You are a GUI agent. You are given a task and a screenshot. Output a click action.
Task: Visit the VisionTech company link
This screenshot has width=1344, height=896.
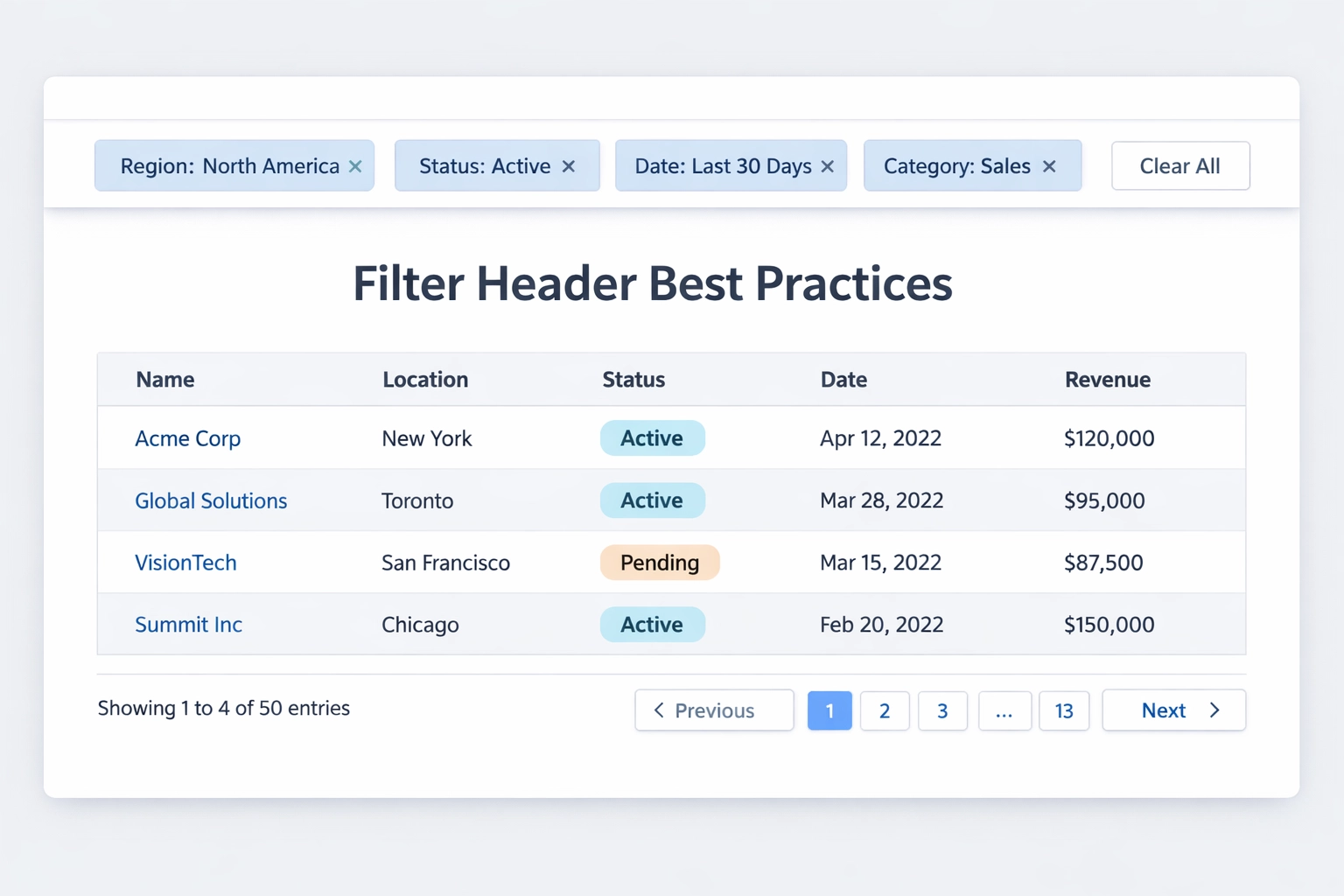185,563
